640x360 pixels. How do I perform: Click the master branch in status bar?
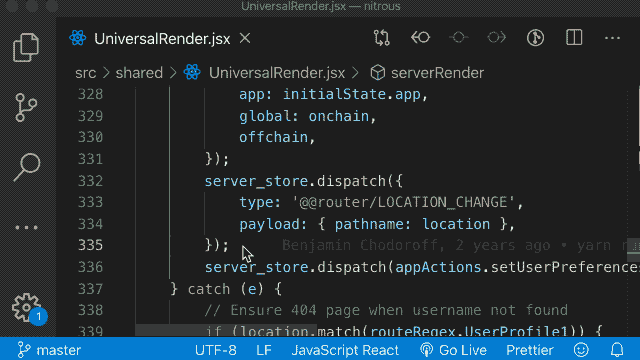[x=49, y=350]
